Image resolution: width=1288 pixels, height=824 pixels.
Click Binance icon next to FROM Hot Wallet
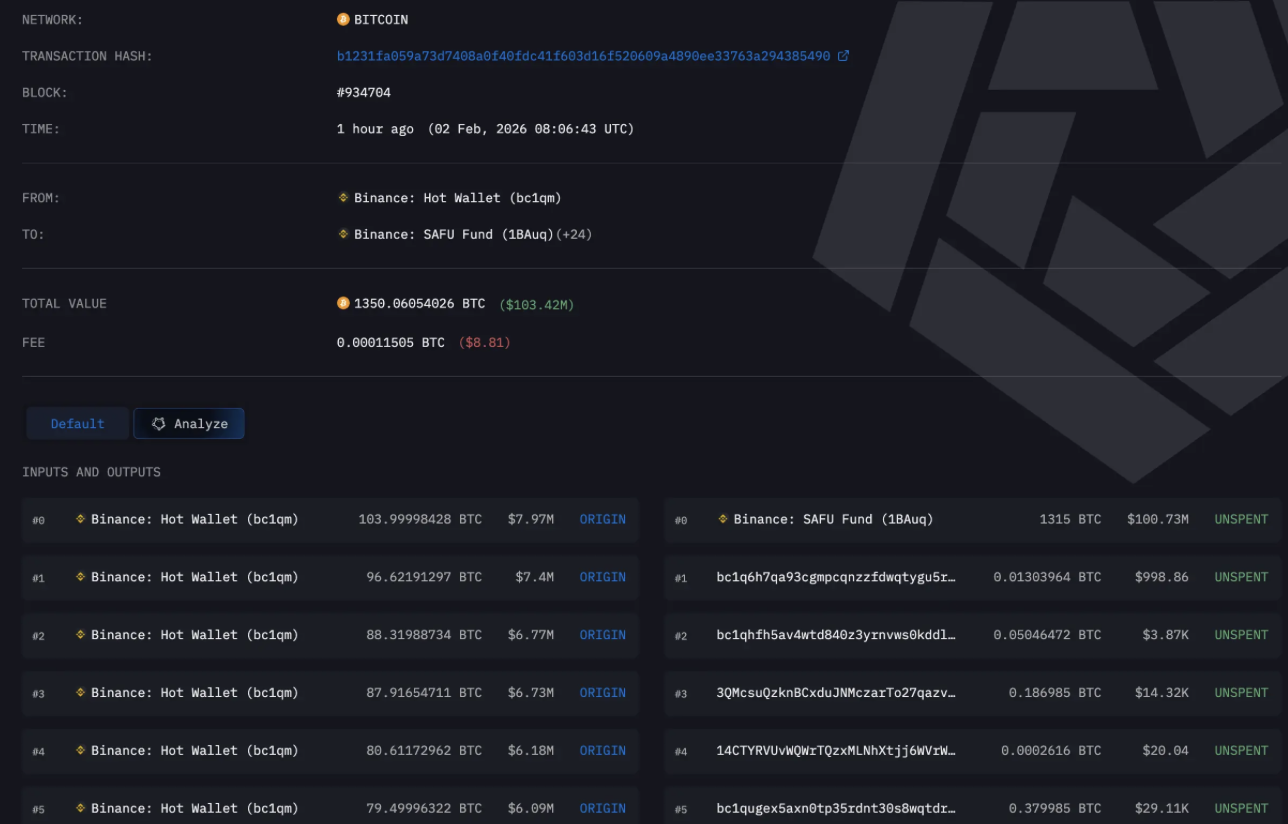pos(343,198)
